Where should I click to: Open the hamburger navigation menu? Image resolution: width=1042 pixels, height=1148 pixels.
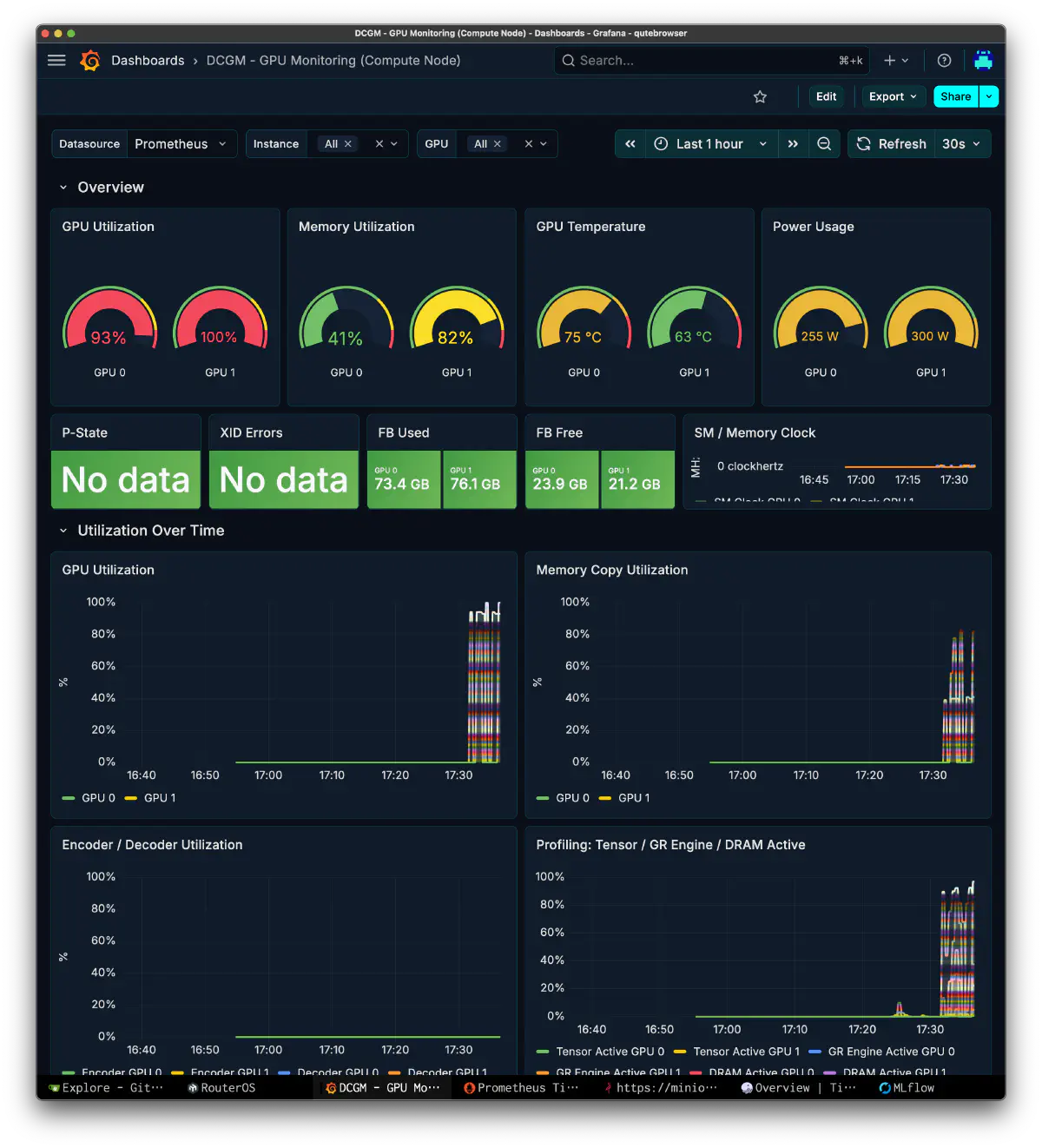[x=56, y=60]
